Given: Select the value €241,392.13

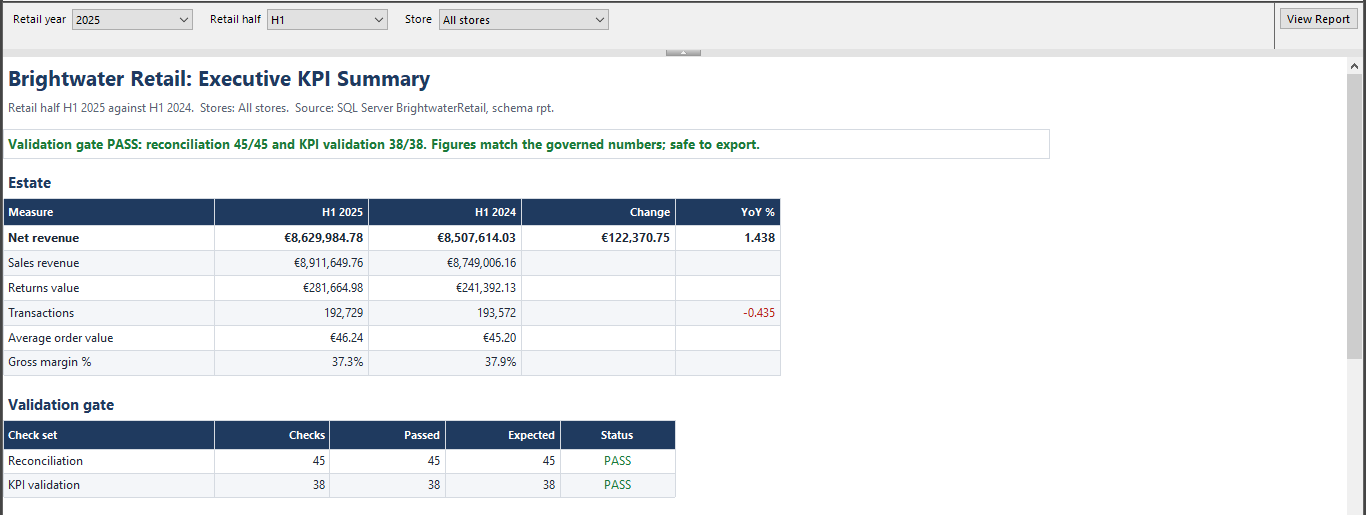Looking at the screenshot, I should tap(487, 288).
